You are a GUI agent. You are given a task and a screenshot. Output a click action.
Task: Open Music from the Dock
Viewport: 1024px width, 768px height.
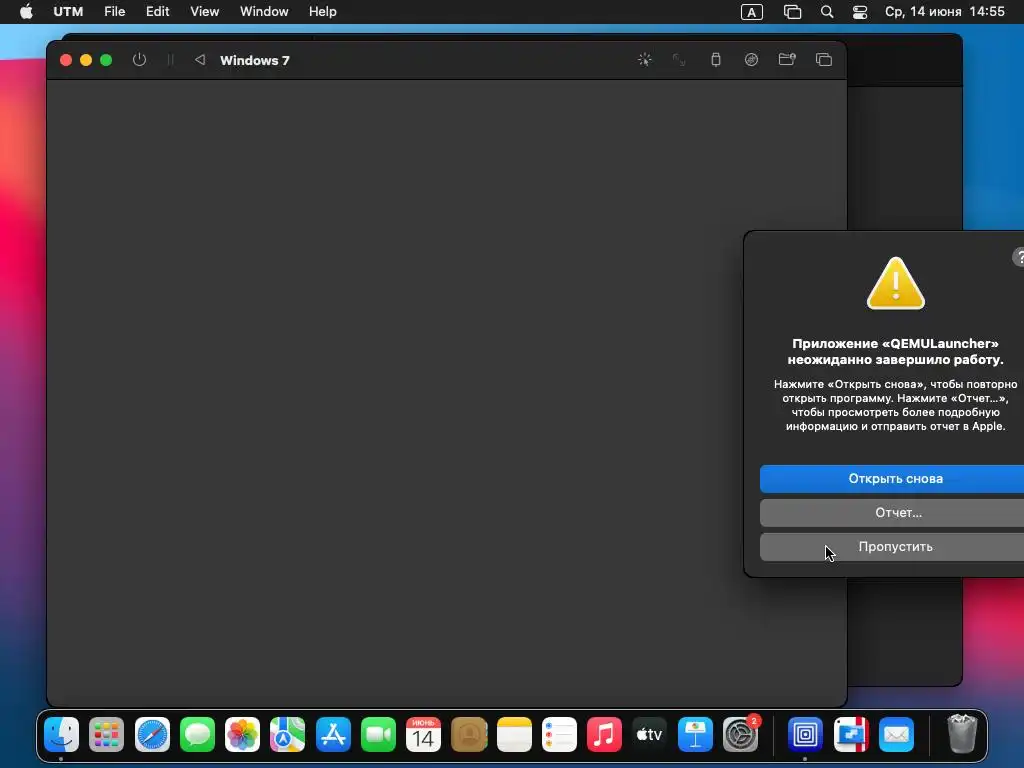pyautogui.click(x=604, y=735)
